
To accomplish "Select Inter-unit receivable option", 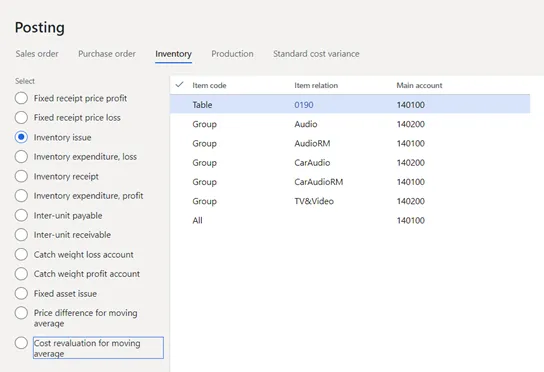I will tap(21, 235).
